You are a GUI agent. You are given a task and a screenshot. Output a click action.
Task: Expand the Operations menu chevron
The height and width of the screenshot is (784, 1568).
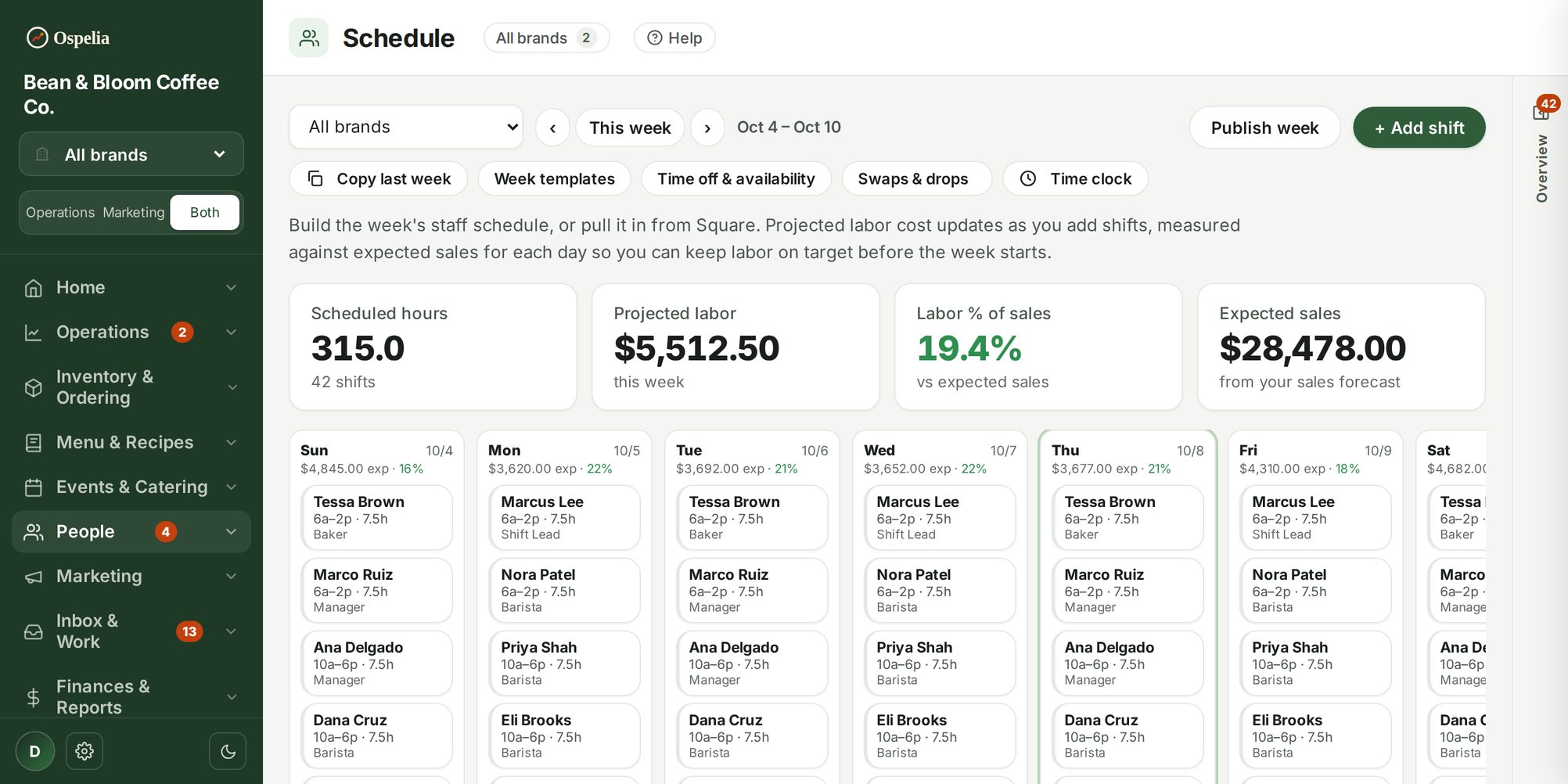232,333
